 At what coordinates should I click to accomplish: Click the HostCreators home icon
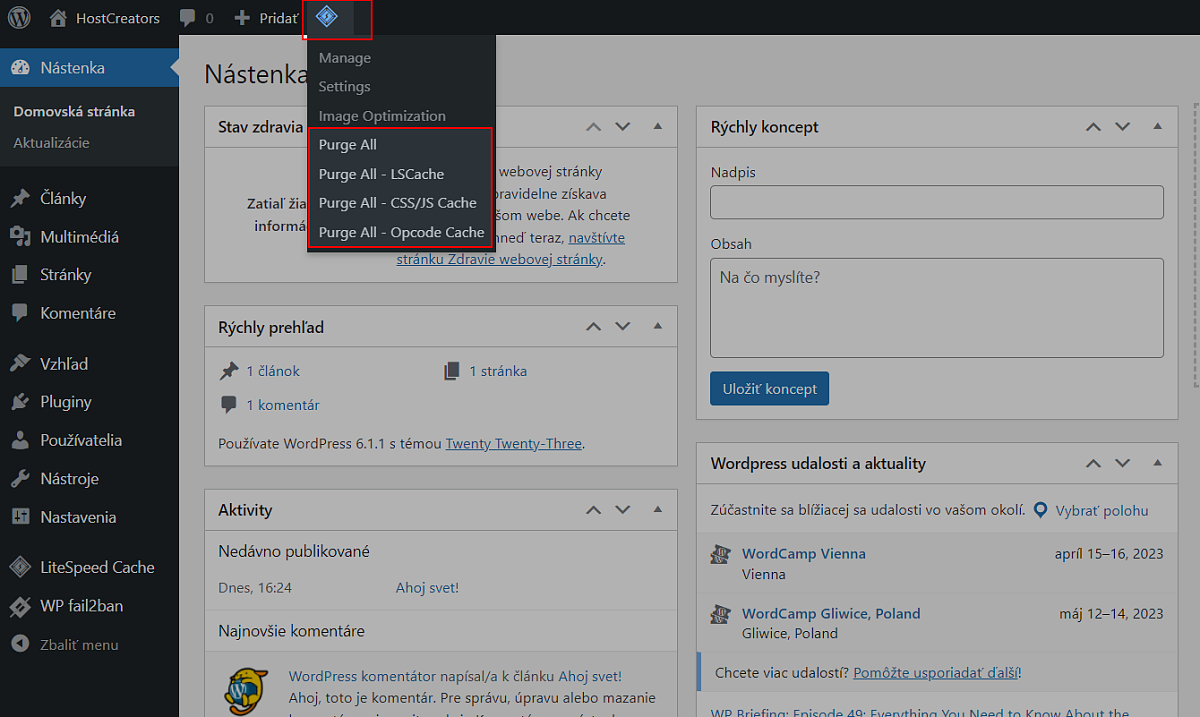(58, 18)
